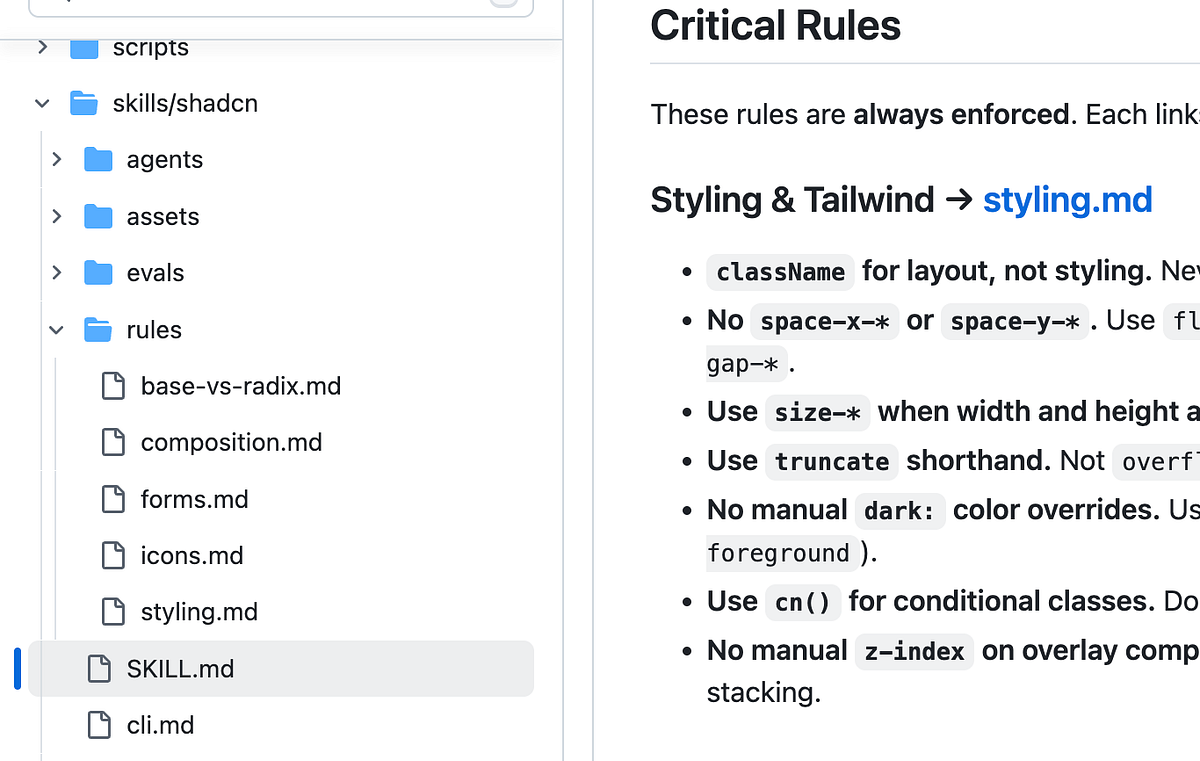Screen dimensions: 1200x761
Task: Click the assets folder icon
Action: (x=98, y=216)
